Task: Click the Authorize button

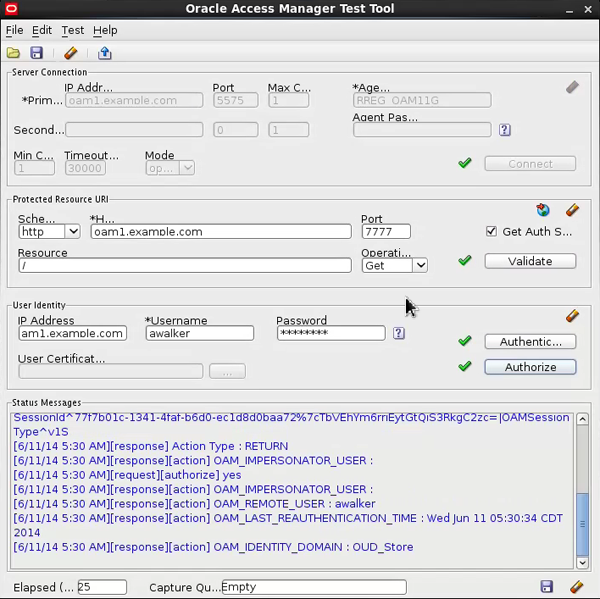Action: point(530,367)
